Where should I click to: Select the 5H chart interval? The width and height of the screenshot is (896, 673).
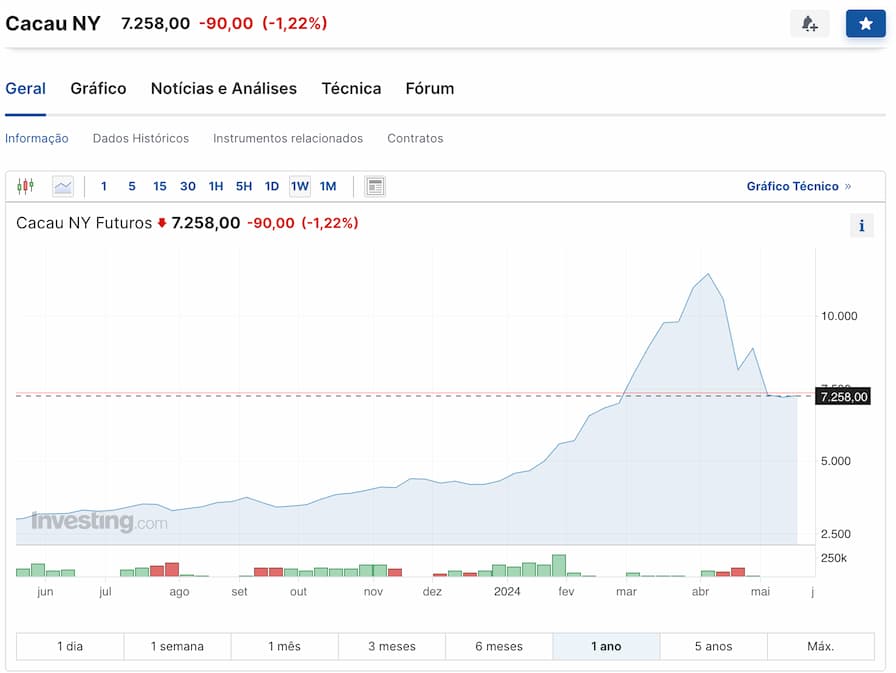(x=244, y=186)
